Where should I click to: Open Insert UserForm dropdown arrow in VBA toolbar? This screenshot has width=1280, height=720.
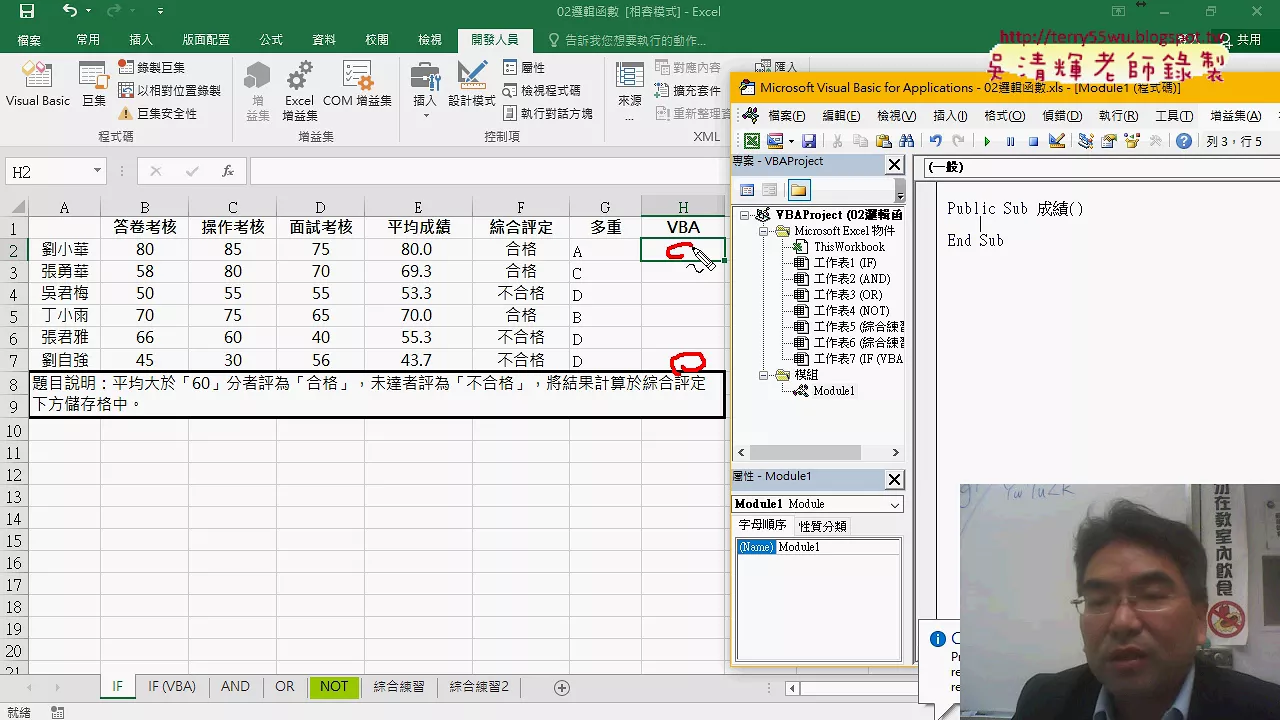(x=791, y=142)
